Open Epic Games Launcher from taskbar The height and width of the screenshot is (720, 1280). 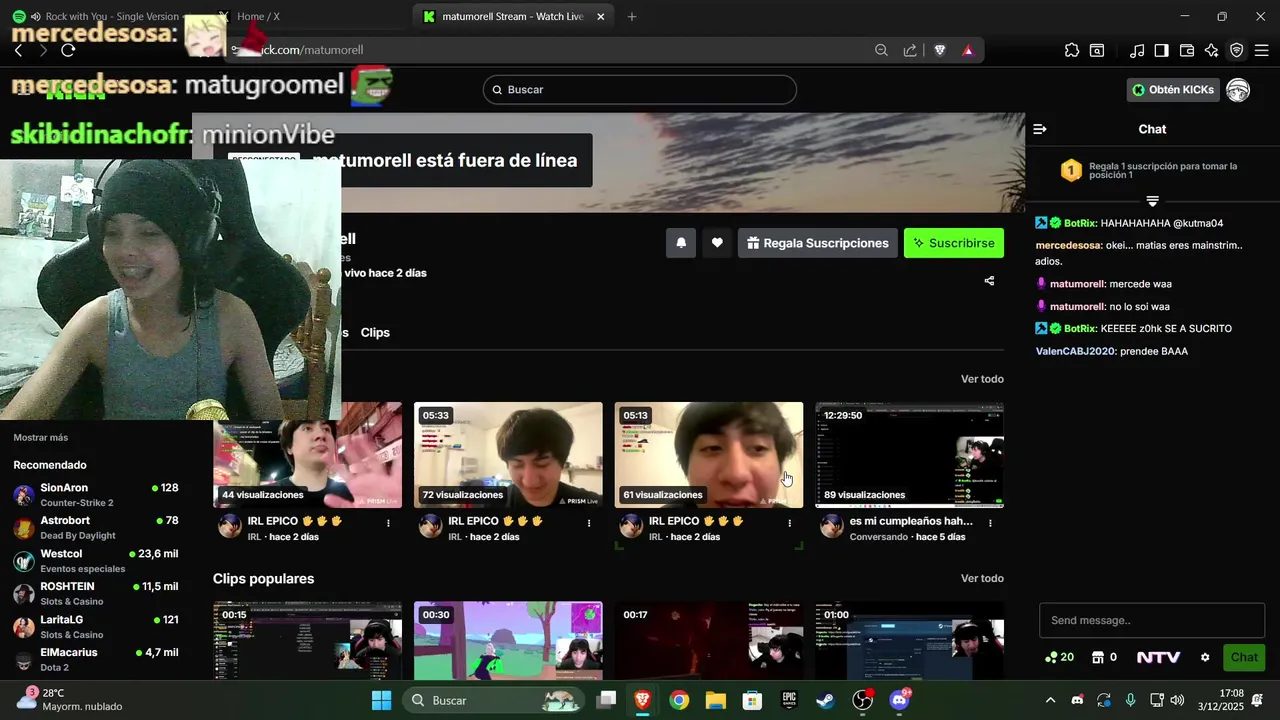[789, 700]
